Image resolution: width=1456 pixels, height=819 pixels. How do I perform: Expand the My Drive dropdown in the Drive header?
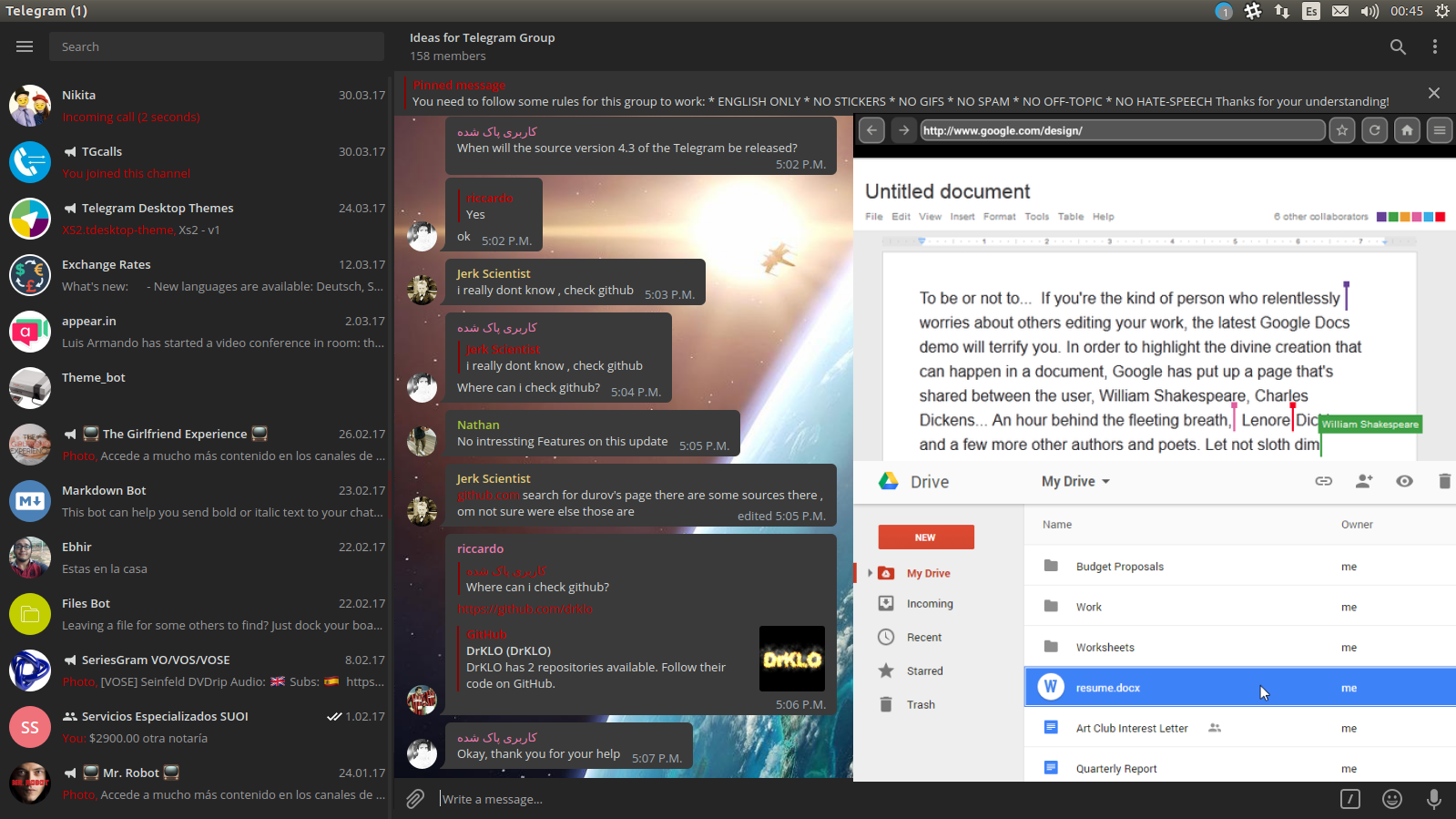click(1076, 481)
